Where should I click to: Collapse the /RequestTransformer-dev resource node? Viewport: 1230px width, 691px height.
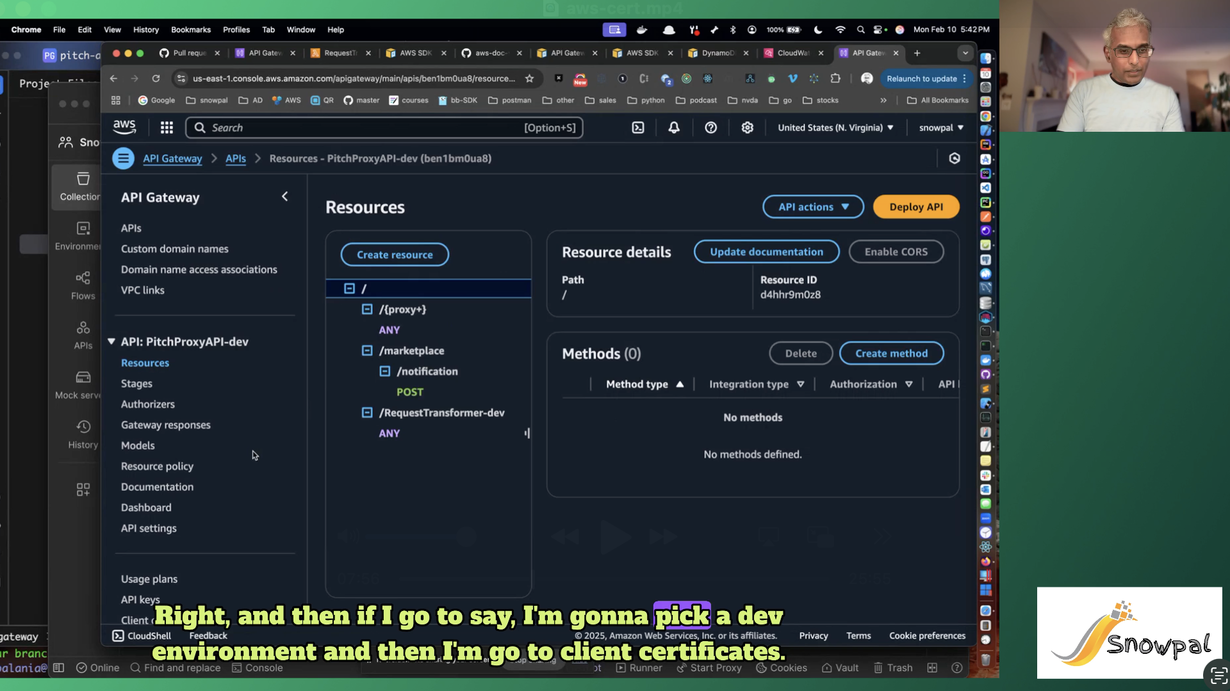tap(367, 413)
